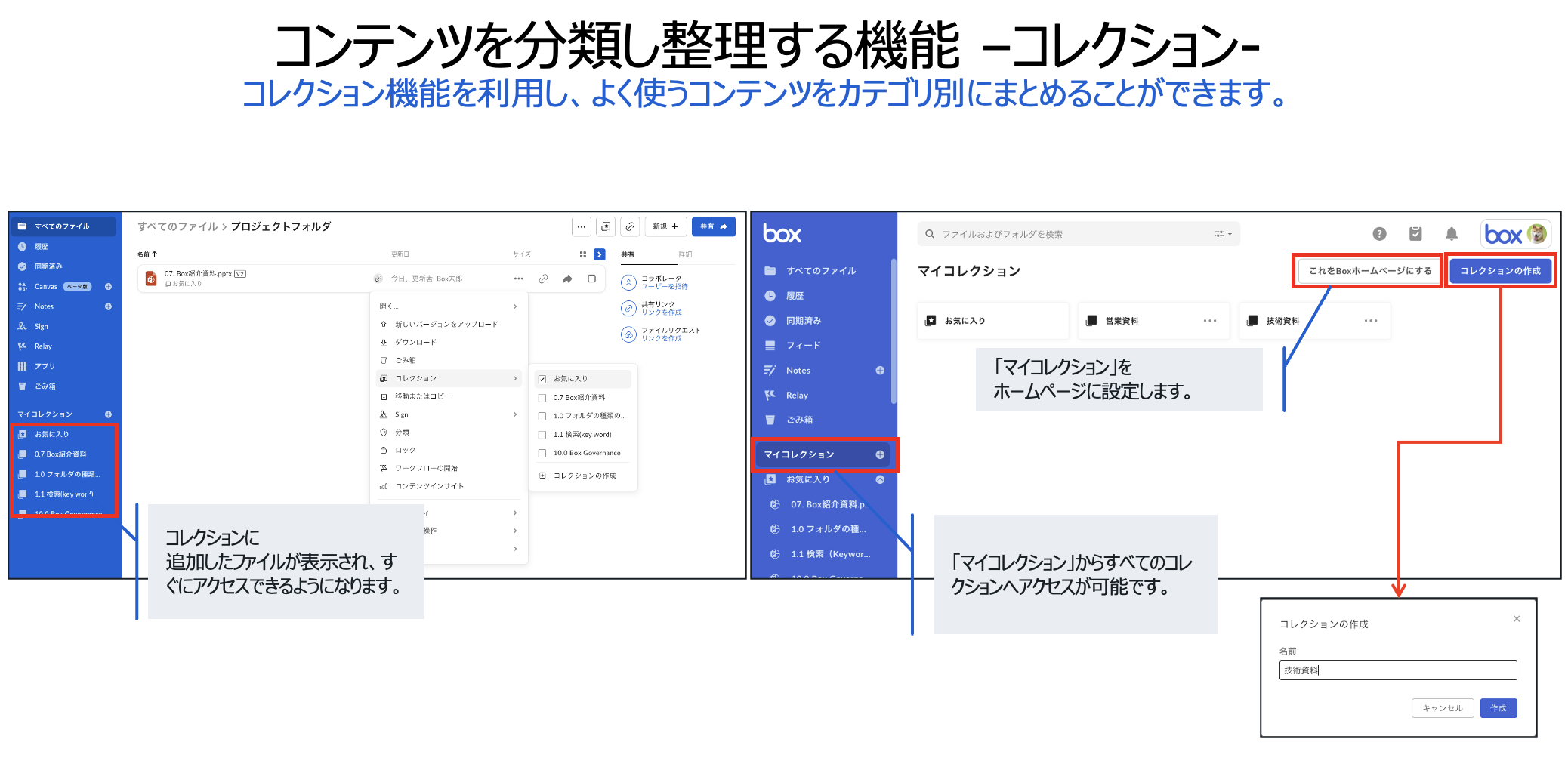The height and width of the screenshot is (779, 1568).
Task: Click the share arrow icon on the pptx row
Action: tap(567, 279)
